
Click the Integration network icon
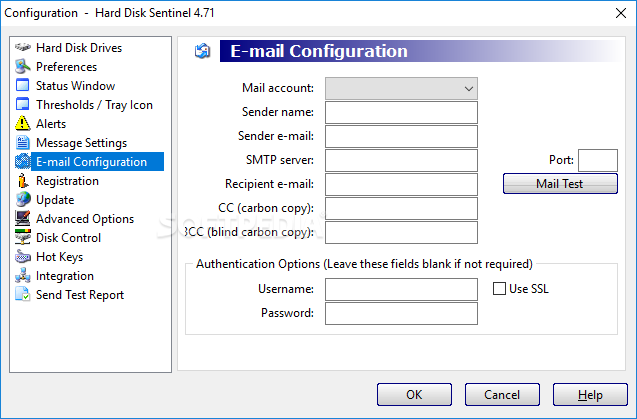pyautogui.click(x=23, y=276)
